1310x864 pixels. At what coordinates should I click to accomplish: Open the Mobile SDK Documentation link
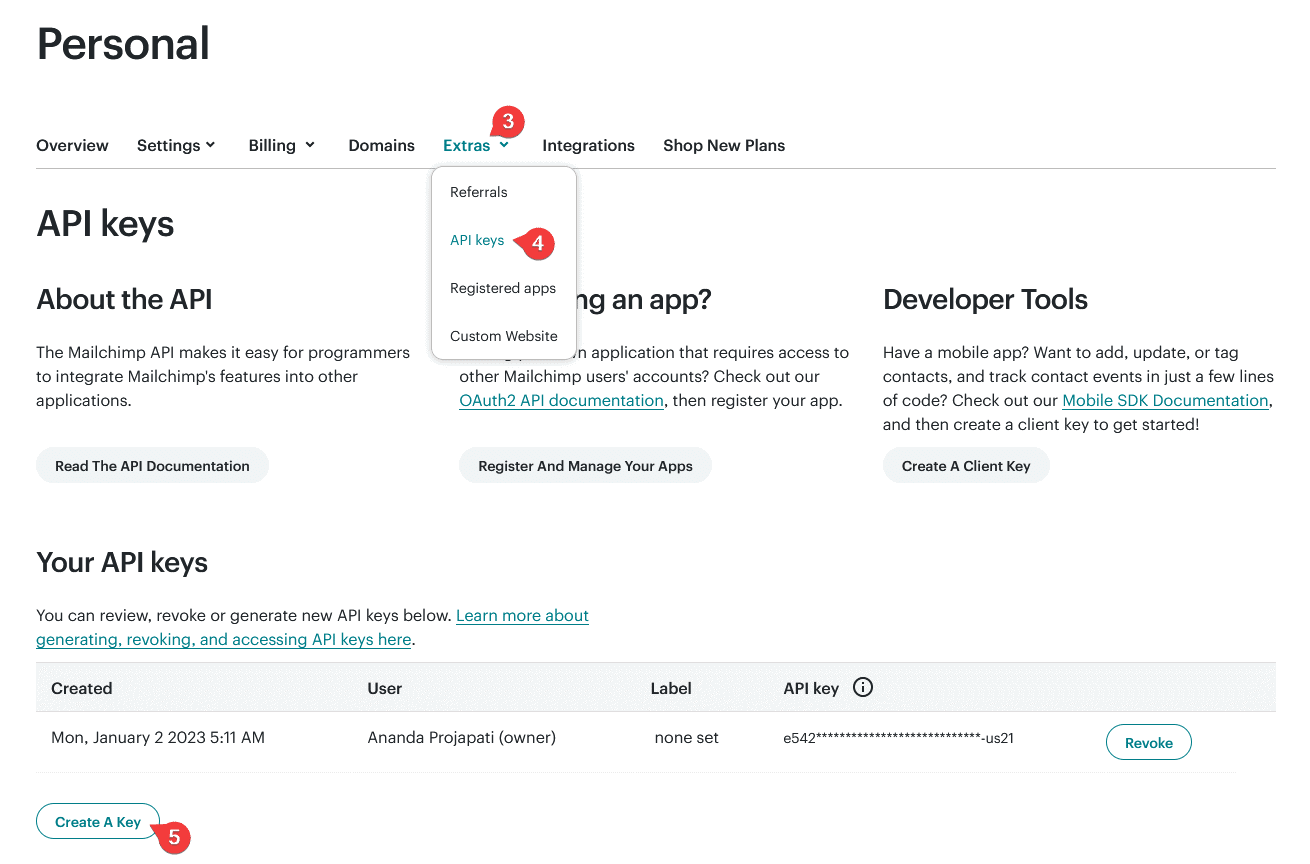coord(1165,400)
